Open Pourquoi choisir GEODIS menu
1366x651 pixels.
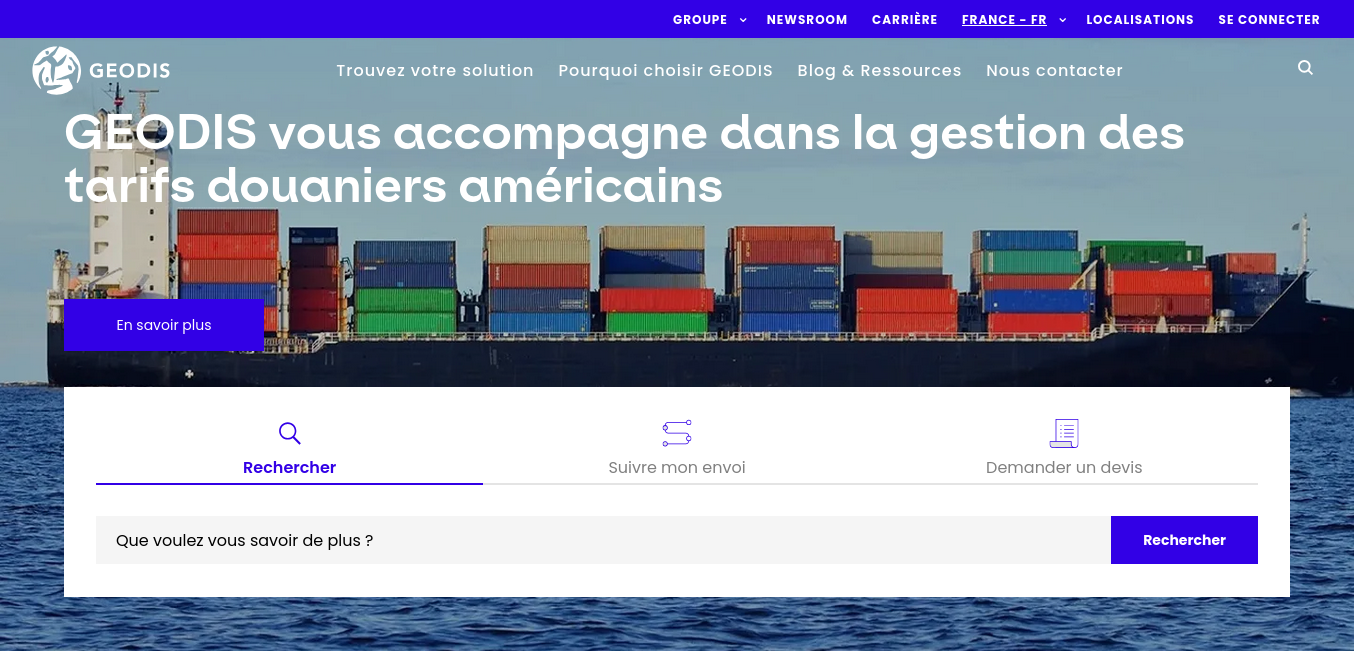point(666,70)
